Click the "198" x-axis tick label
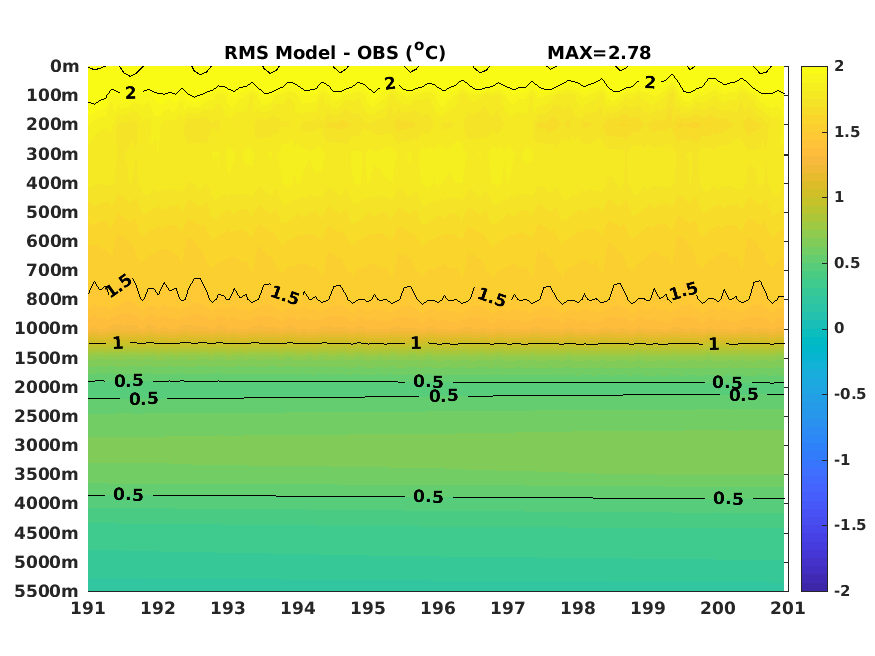The image size is (875, 656). [x=578, y=608]
